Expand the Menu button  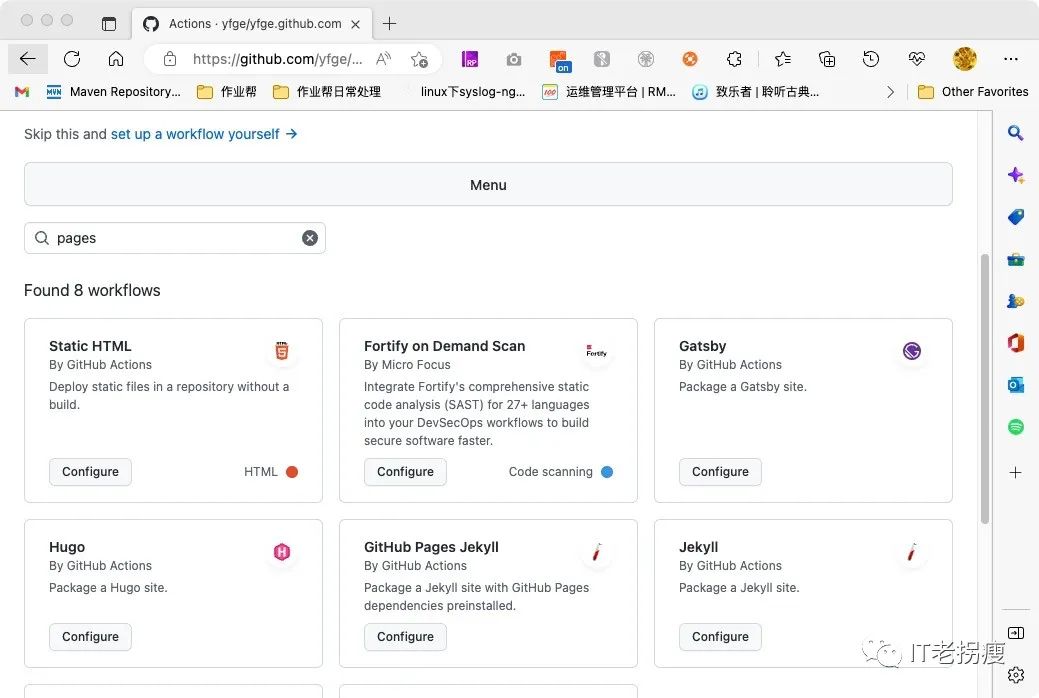488,184
